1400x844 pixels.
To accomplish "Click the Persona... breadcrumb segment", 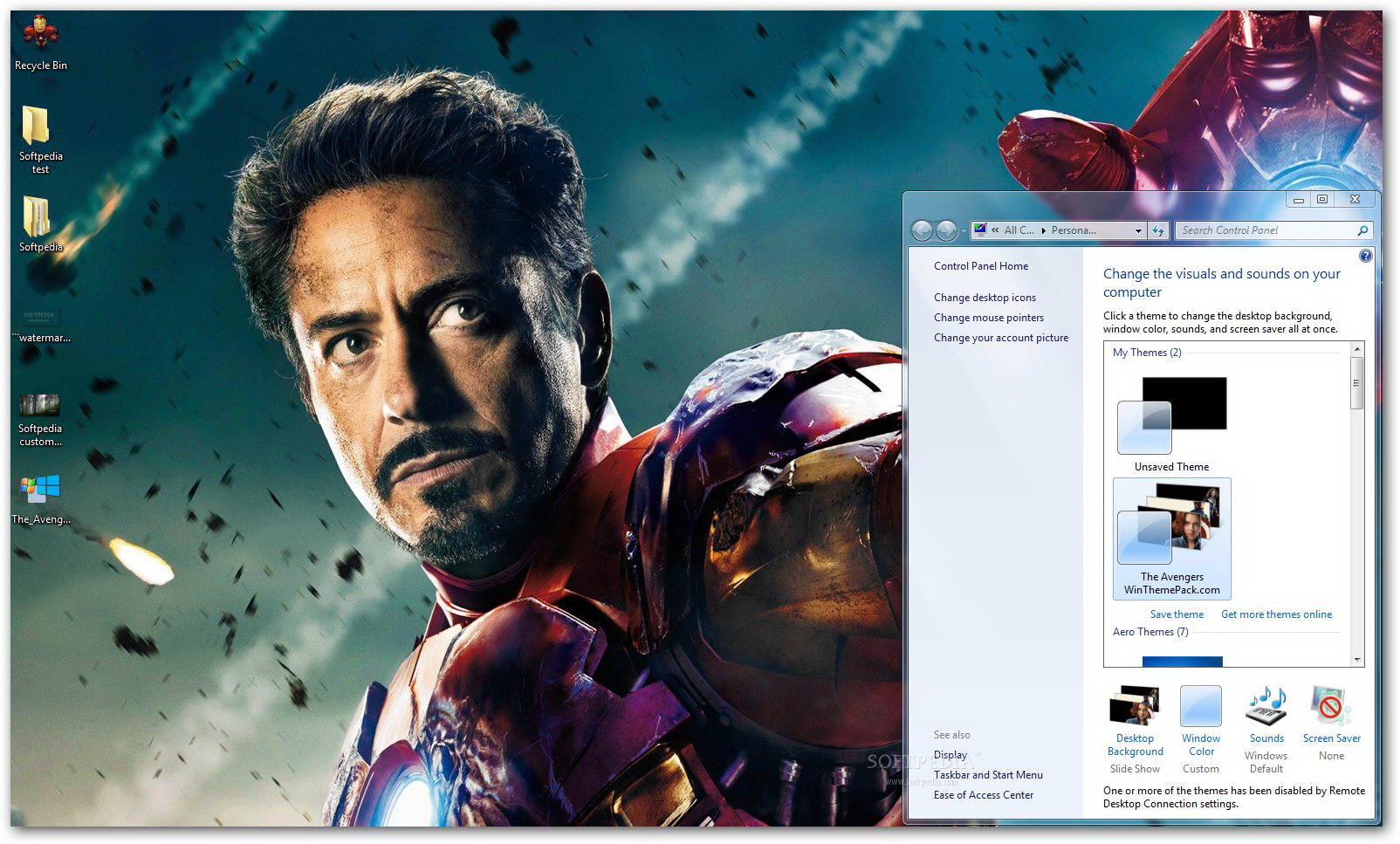I will (x=1074, y=230).
